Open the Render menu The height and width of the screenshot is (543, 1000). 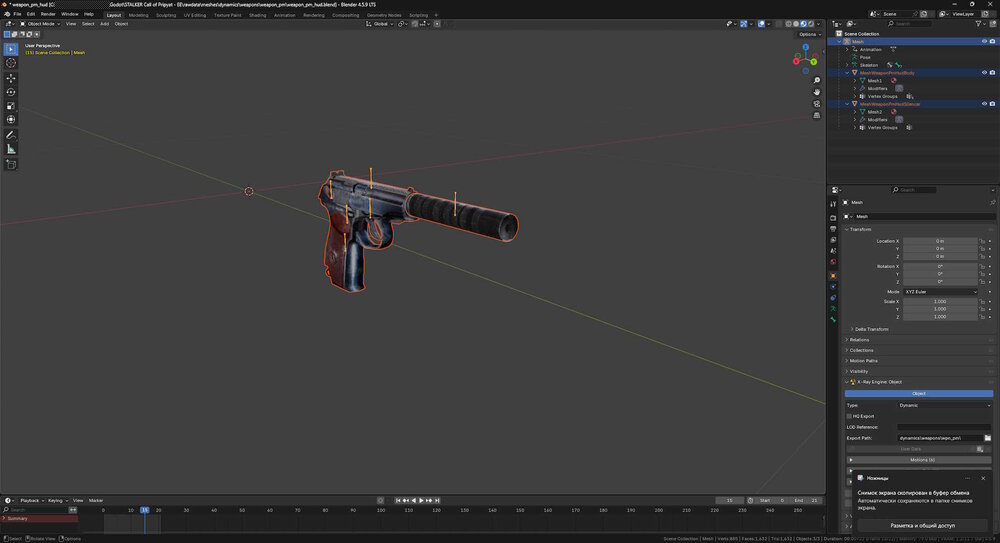(48, 14)
